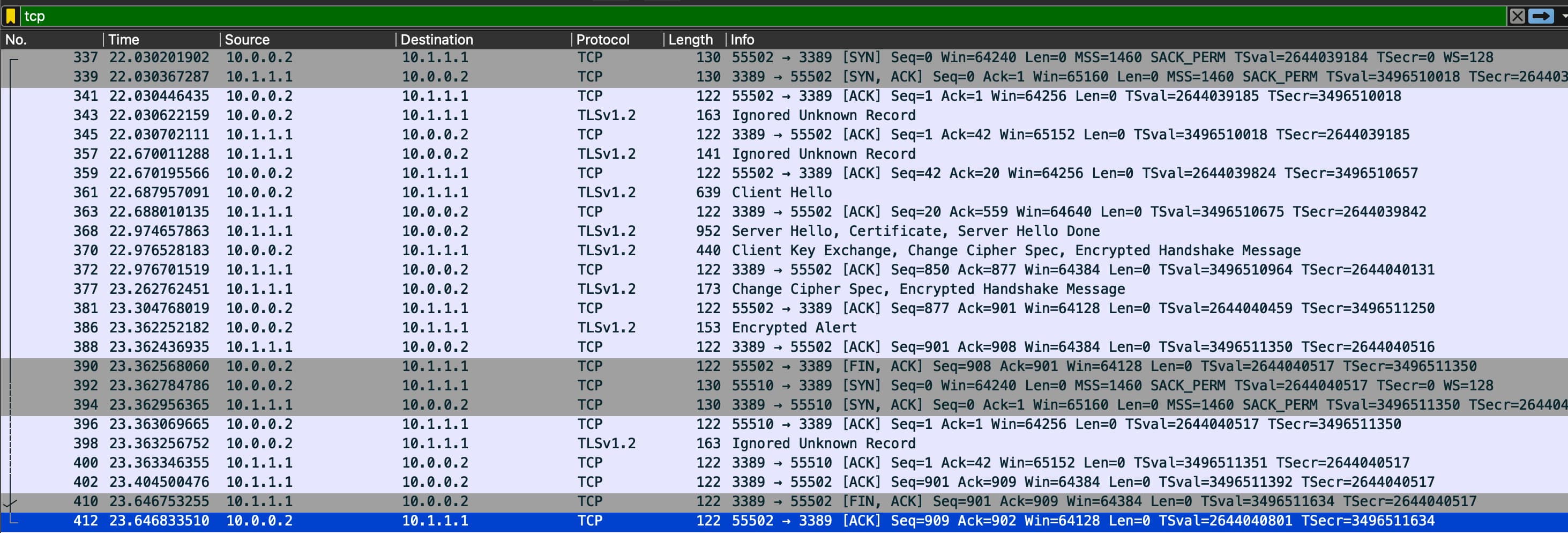This screenshot has width=1568, height=533.
Task: Sort packets by the Destination column
Action: pyautogui.click(x=436, y=39)
